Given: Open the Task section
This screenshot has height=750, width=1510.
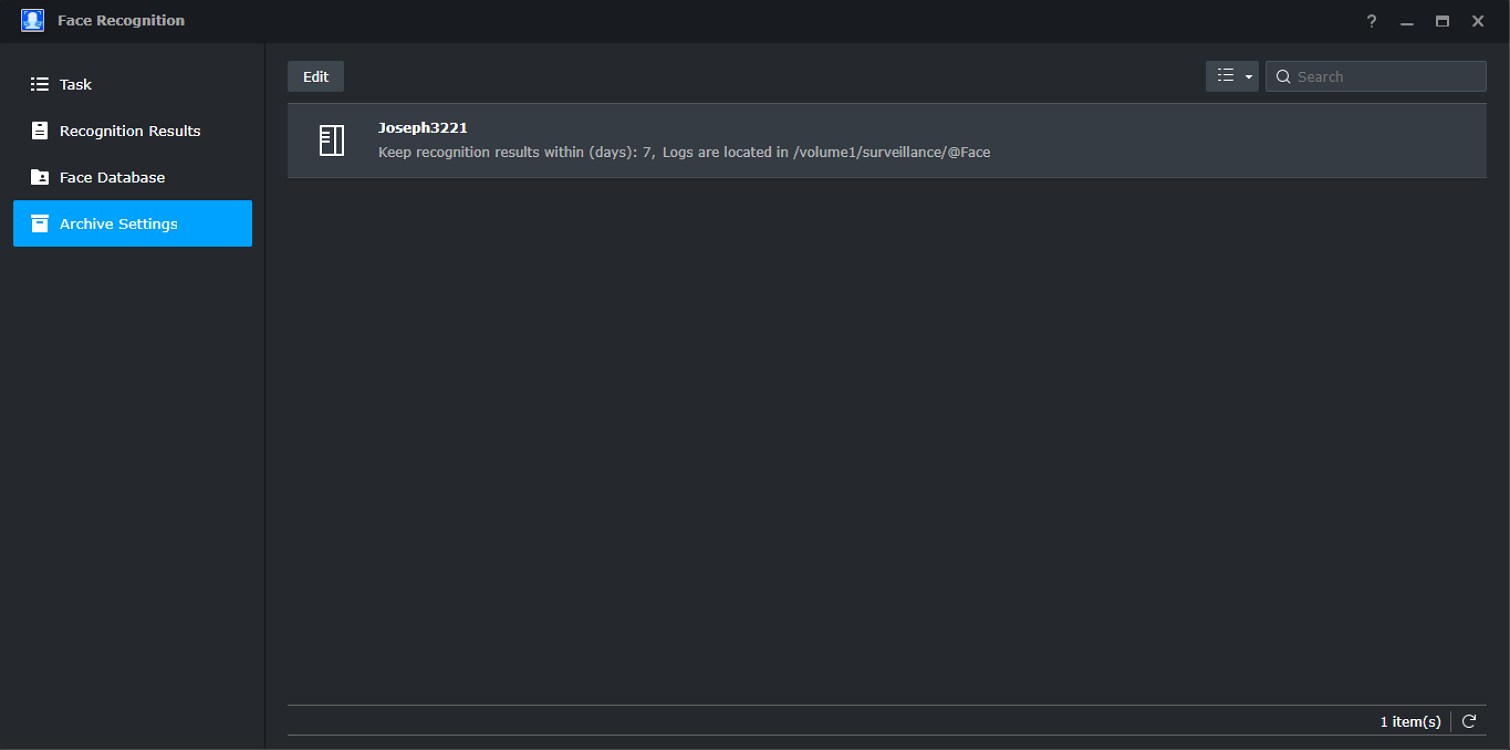Looking at the screenshot, I should 76,85.
